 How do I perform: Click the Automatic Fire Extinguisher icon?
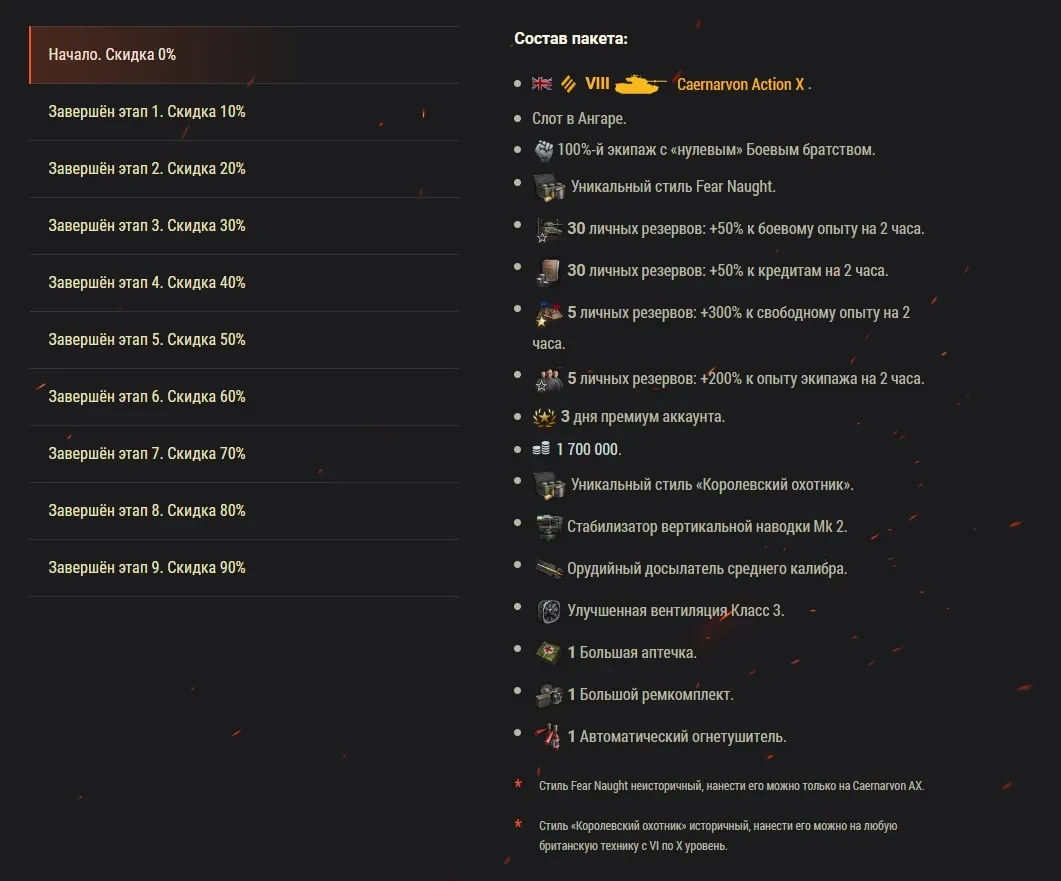point(548,736)
